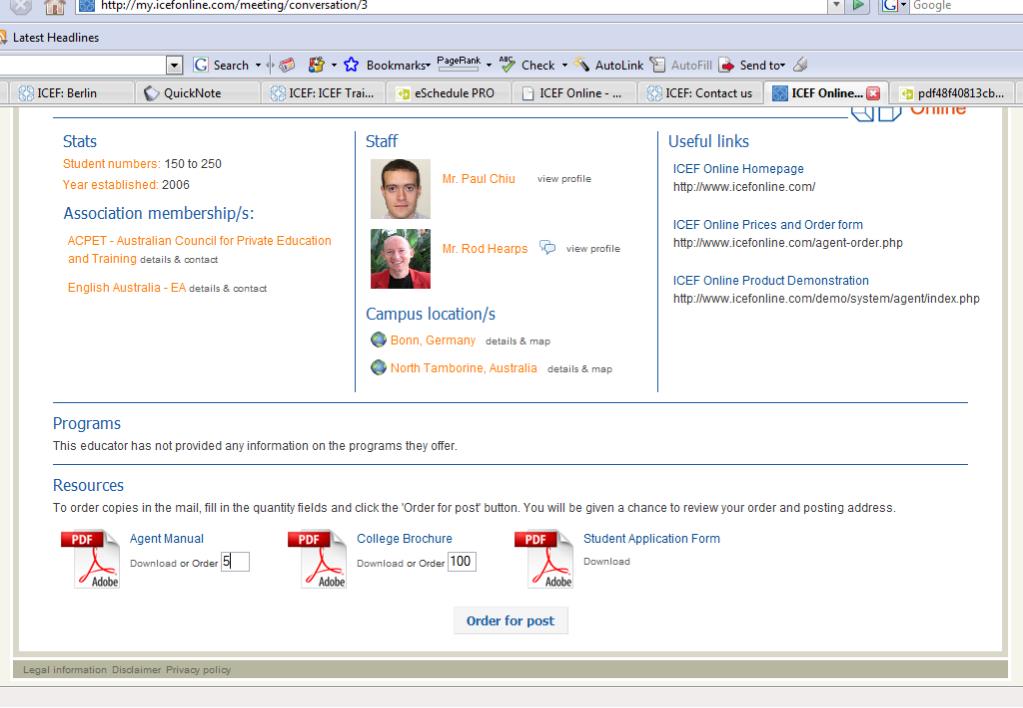The image size is (1023, 708).
Task: View profile of Mr. Paul Chiu
Action: (x=564, y=179)
